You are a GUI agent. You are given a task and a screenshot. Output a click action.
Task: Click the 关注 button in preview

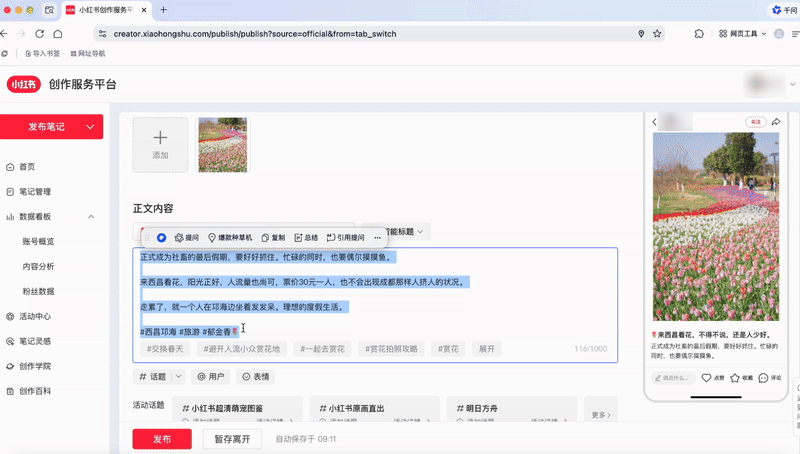pos(756,122)
